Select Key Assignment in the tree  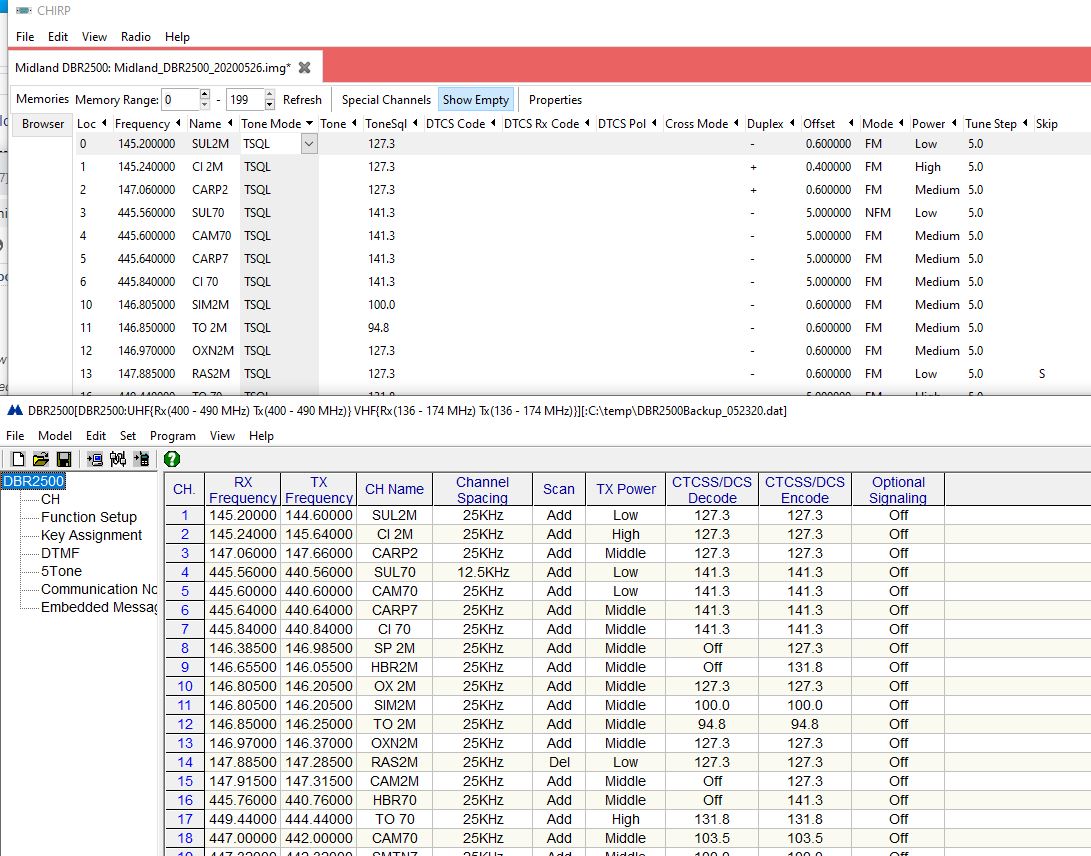pyautogui.click(x=91, y=535)
